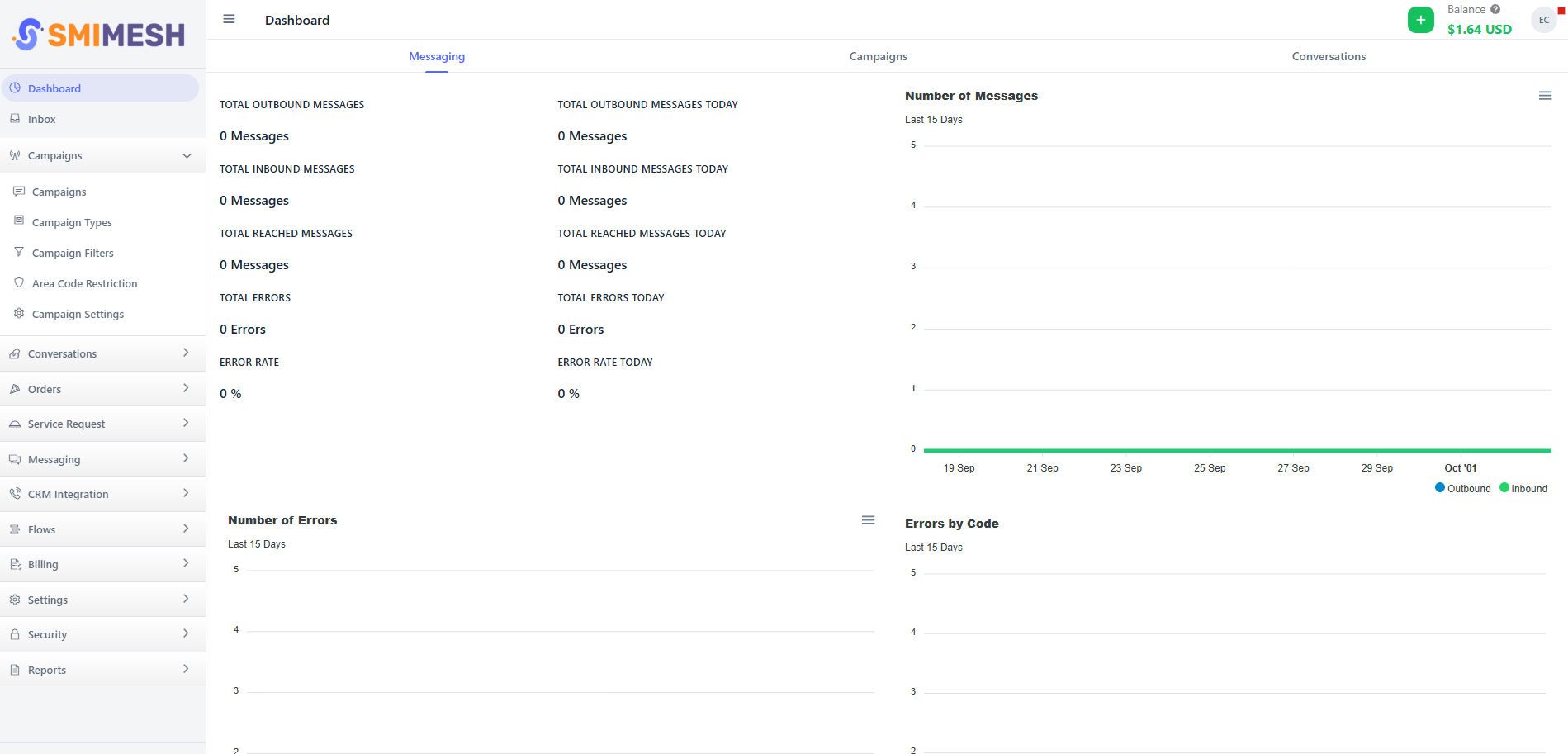Image resolution: width=1568 pixels, height=754 pixels.
Task: Click the green plus add-balance button
Action: 1420,20
